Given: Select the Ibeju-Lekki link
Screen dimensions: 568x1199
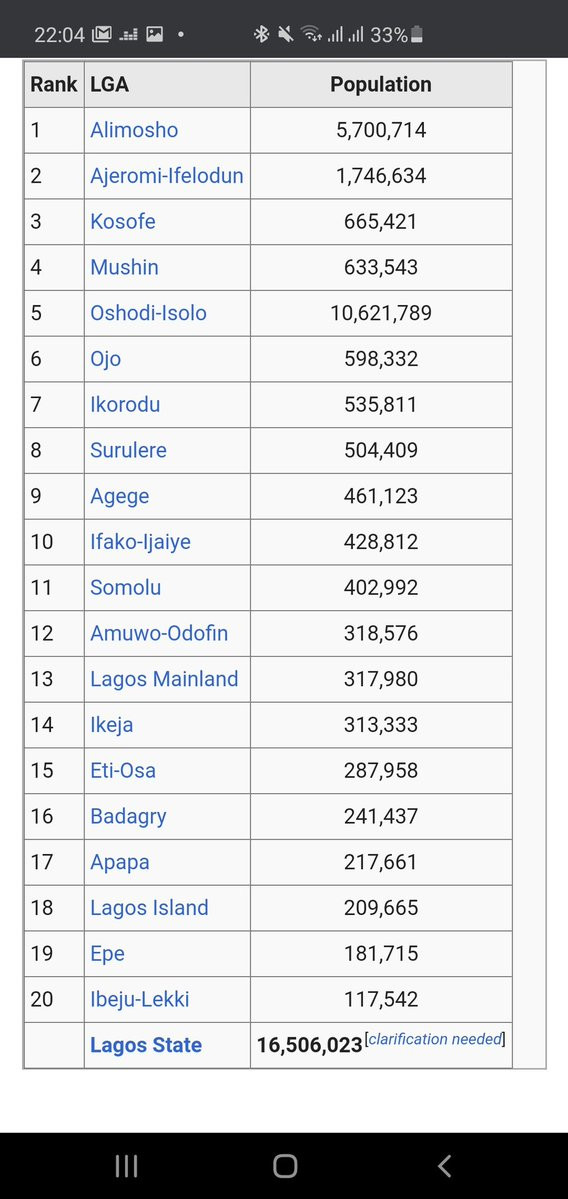Looking at the screenshot, I should click(x=139, y=999).
